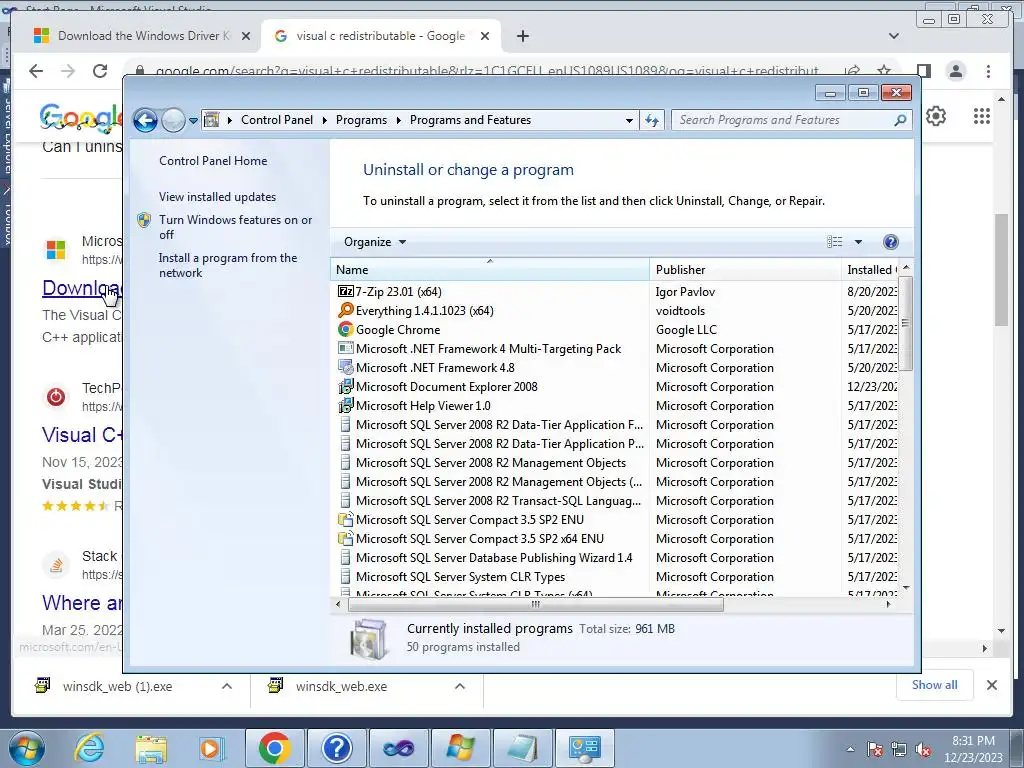The height and width of the screenshot is (768, 1024).
Task: Open Google apps grid icon
Action: point(982,116)
